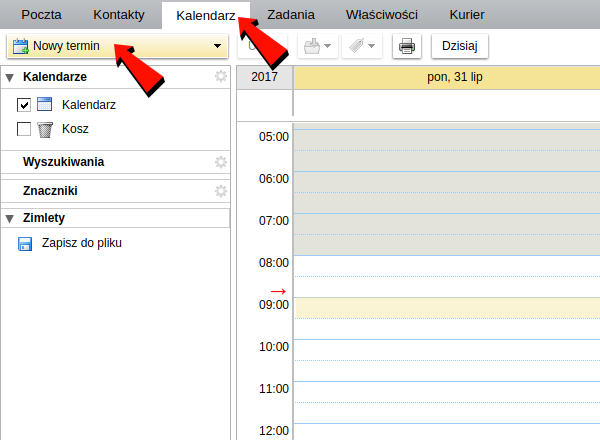Click the Zapisz do pliku floppy icon
Viewport: 600px width, 440px height.
tap(25, 244)
